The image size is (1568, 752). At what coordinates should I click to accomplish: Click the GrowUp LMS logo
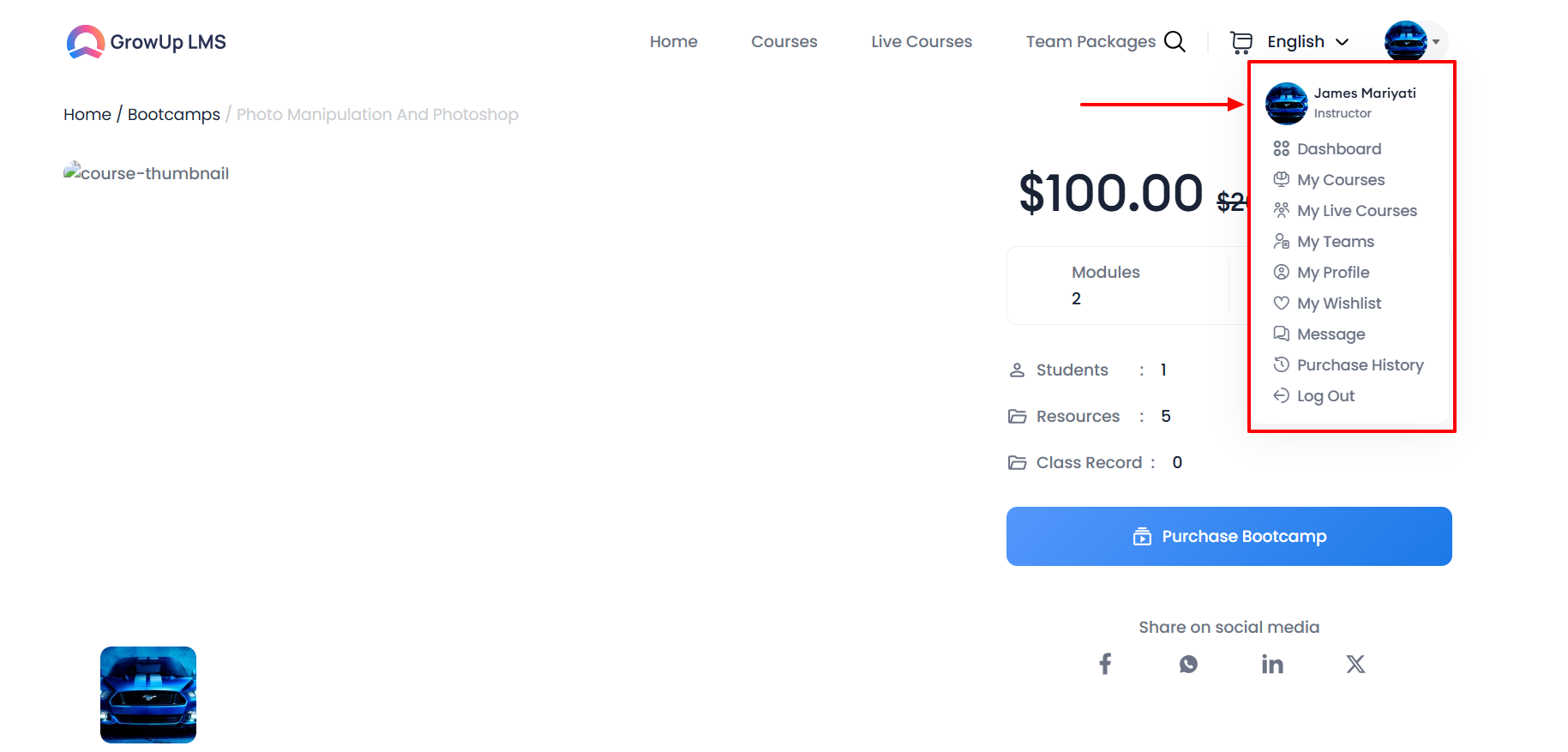147,42
